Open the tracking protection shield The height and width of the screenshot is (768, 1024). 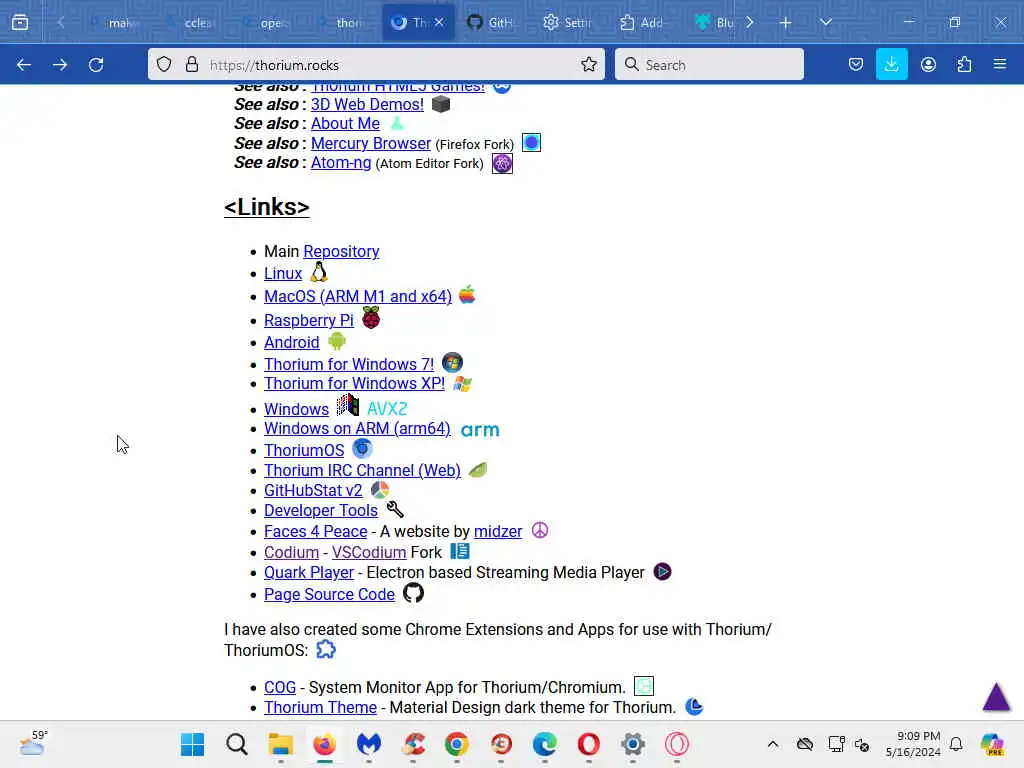pyautogui.click(x=164, y=64)
